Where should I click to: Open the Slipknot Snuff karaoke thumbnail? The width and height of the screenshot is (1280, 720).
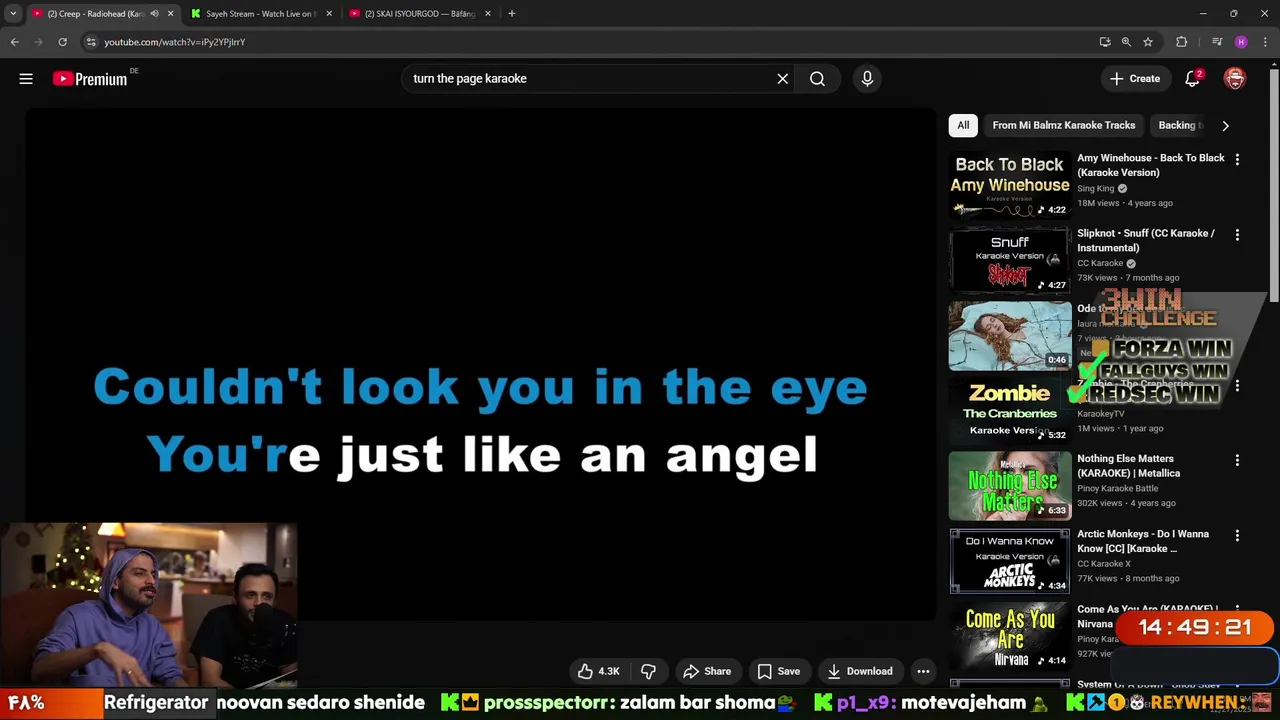click(1010, 260)
